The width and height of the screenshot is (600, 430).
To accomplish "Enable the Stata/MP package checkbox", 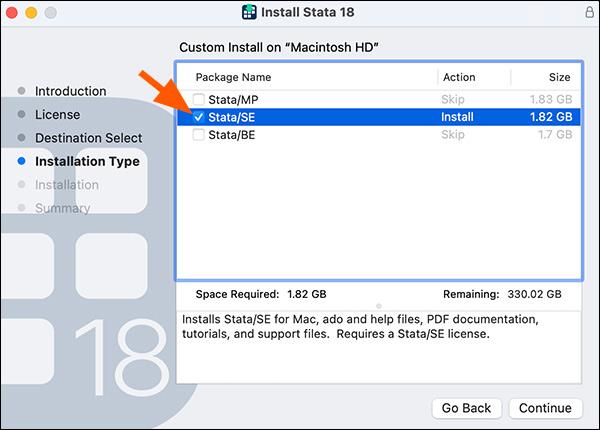I will (x=200, y=99).
